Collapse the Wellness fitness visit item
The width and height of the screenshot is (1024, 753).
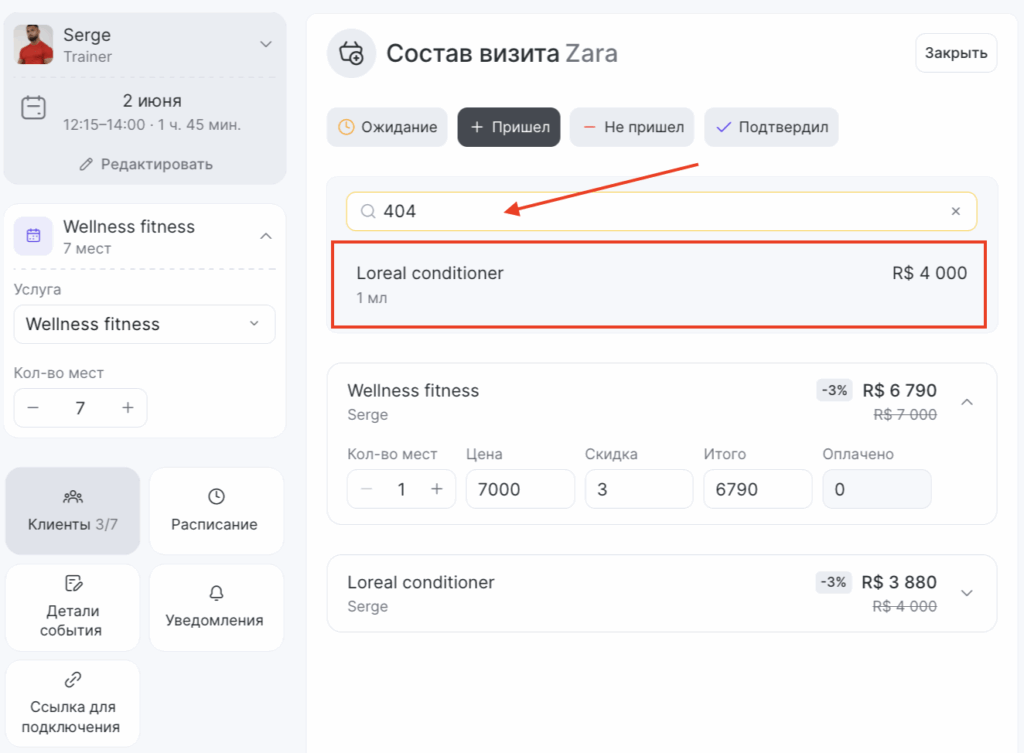click(966, 402)
